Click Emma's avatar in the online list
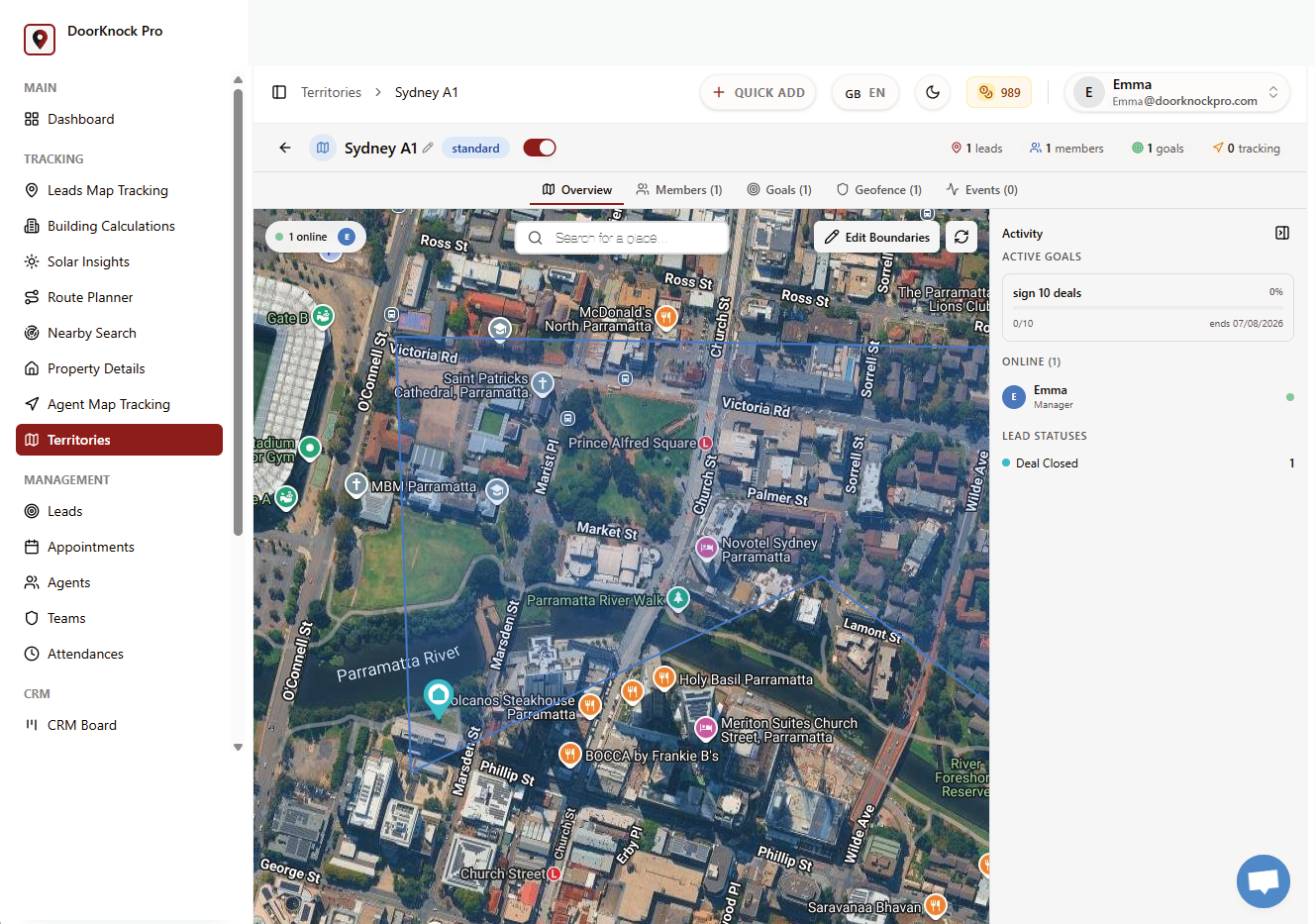The image size is (1315, 924). [x=1013, y=397]
